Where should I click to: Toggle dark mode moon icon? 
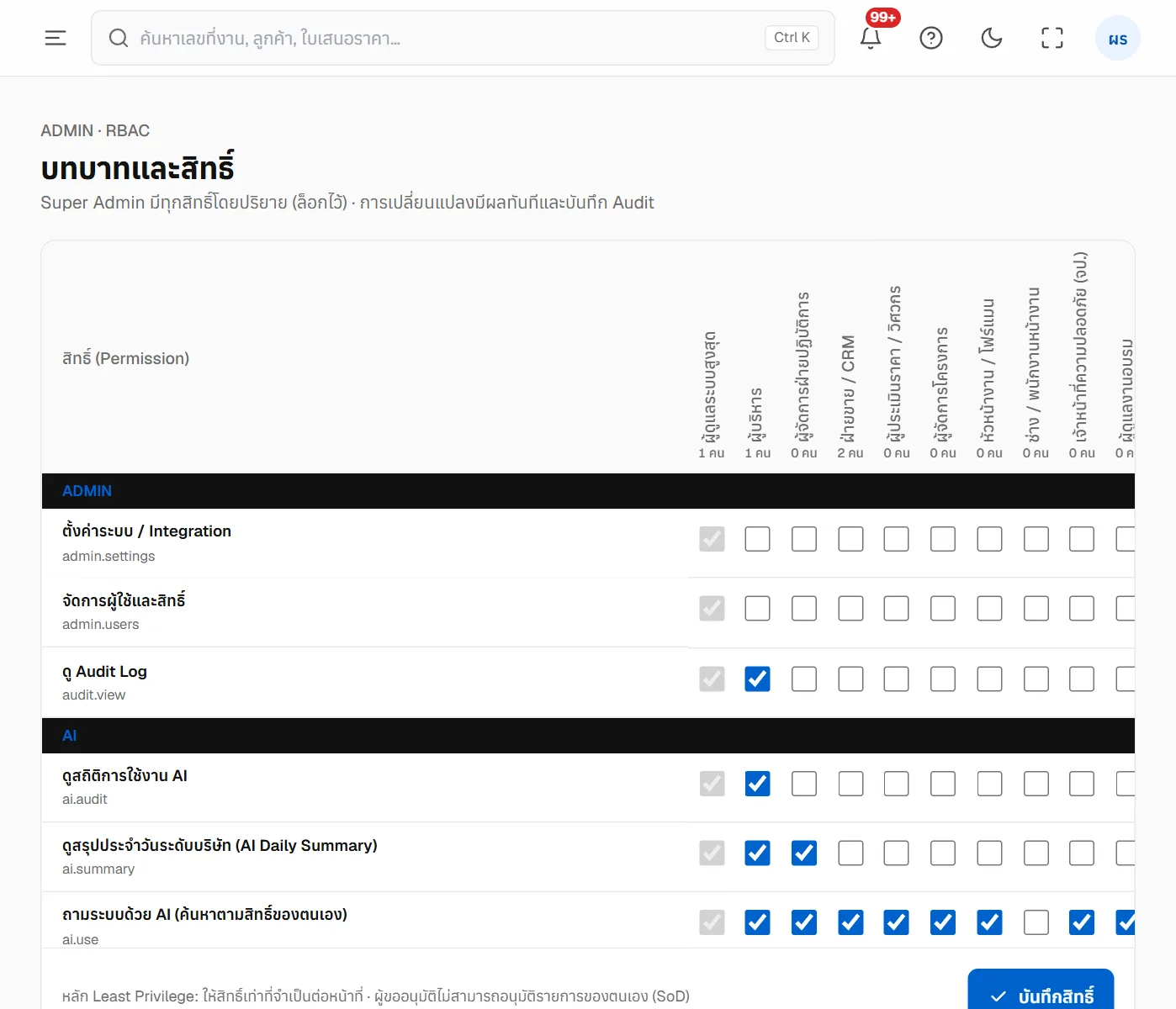[992, 38]
